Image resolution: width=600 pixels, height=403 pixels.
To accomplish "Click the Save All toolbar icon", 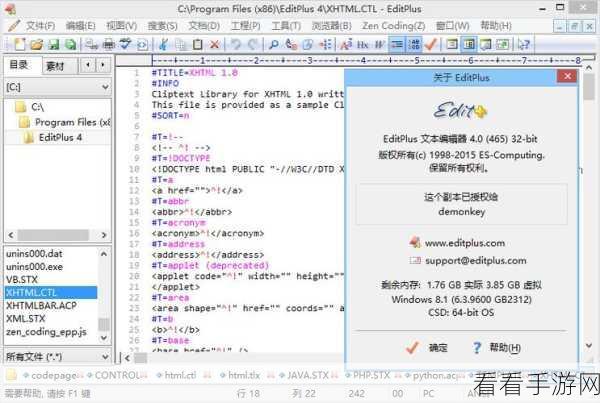I will pyautogui.click(x=70, y=44).
